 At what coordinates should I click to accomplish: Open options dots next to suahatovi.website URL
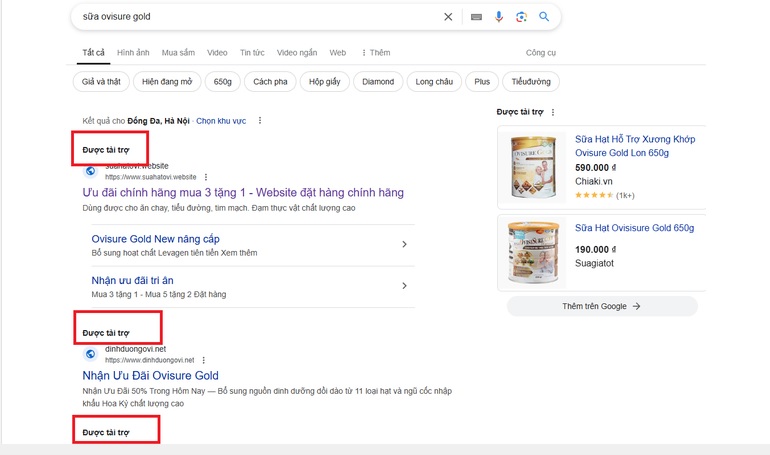pyautogui.click(x=206, y=177)
